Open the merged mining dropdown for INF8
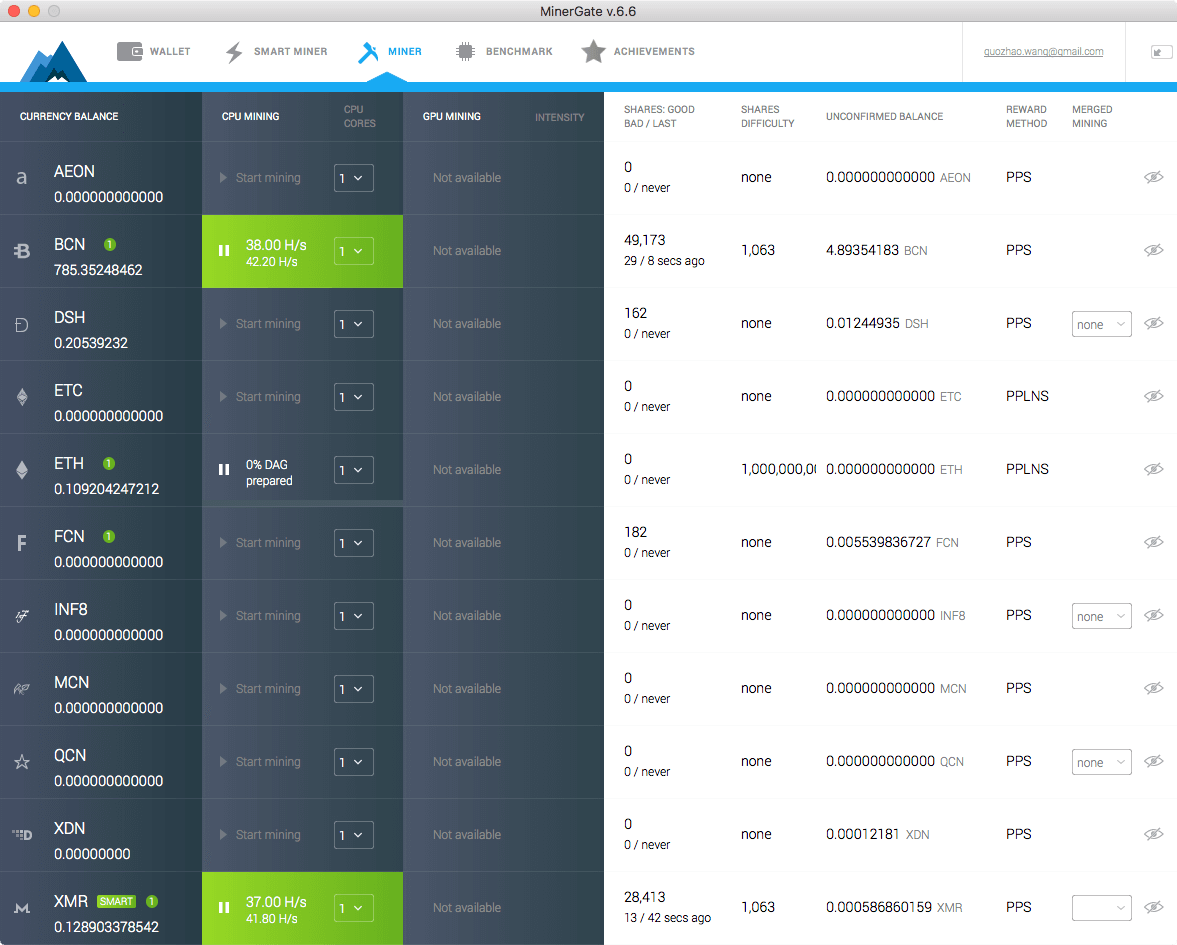Screen dimensions: 1177x945 point(1101,616)
